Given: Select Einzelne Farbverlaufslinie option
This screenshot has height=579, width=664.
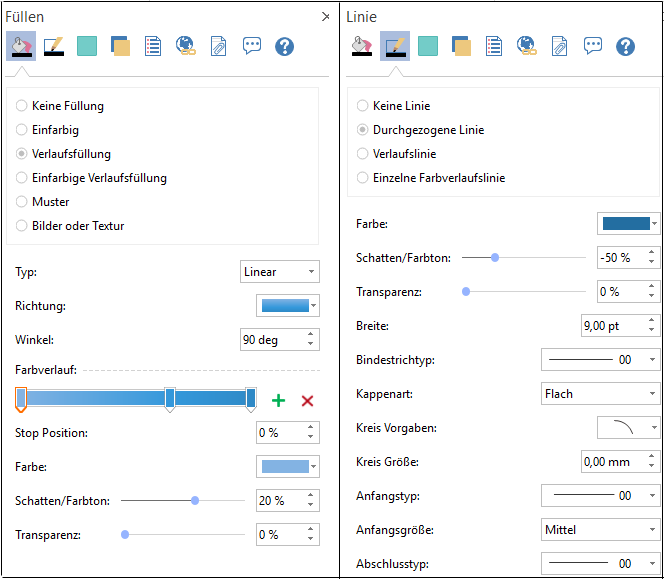Looking at the screenshot, I should (x=431, y=178).
